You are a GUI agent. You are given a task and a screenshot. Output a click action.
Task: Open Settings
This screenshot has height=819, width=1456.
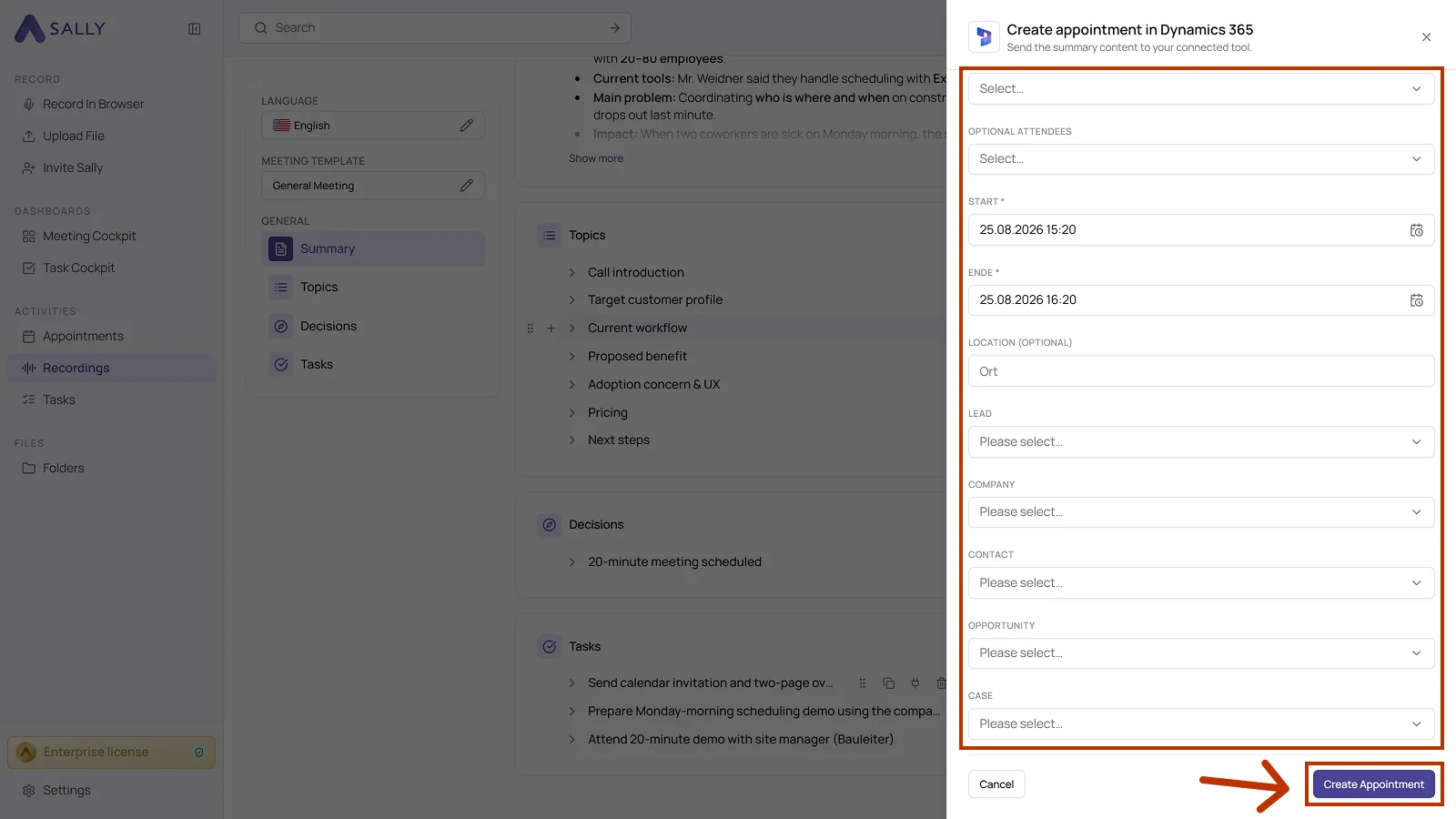(x=56, y=791)
